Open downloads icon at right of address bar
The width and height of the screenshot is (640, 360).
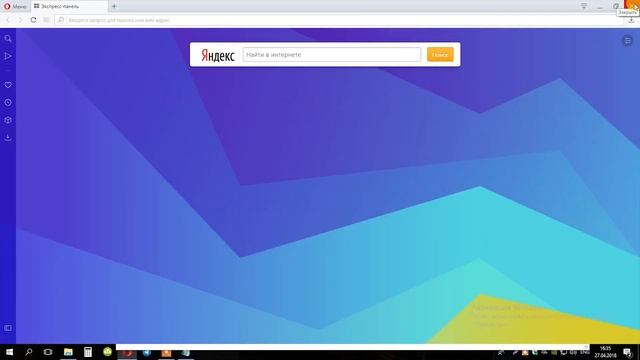pos(631,20)
